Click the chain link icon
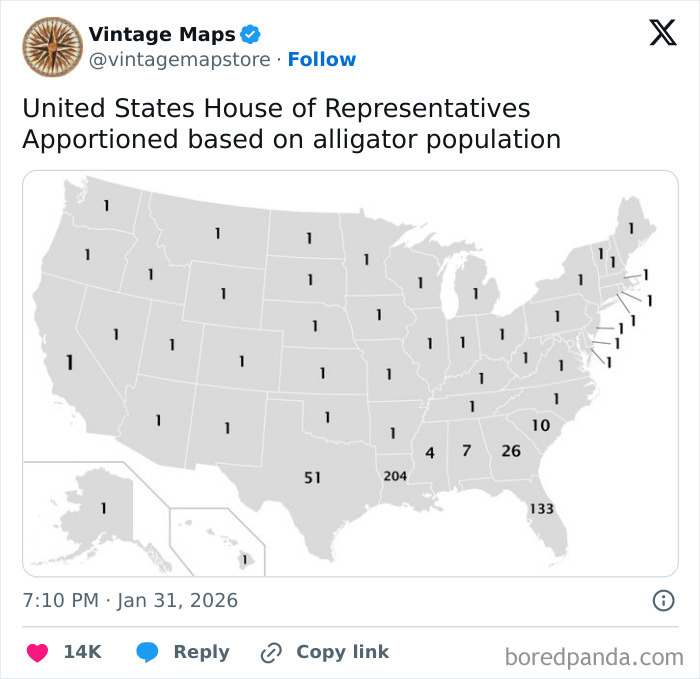 tap(271, 653)
